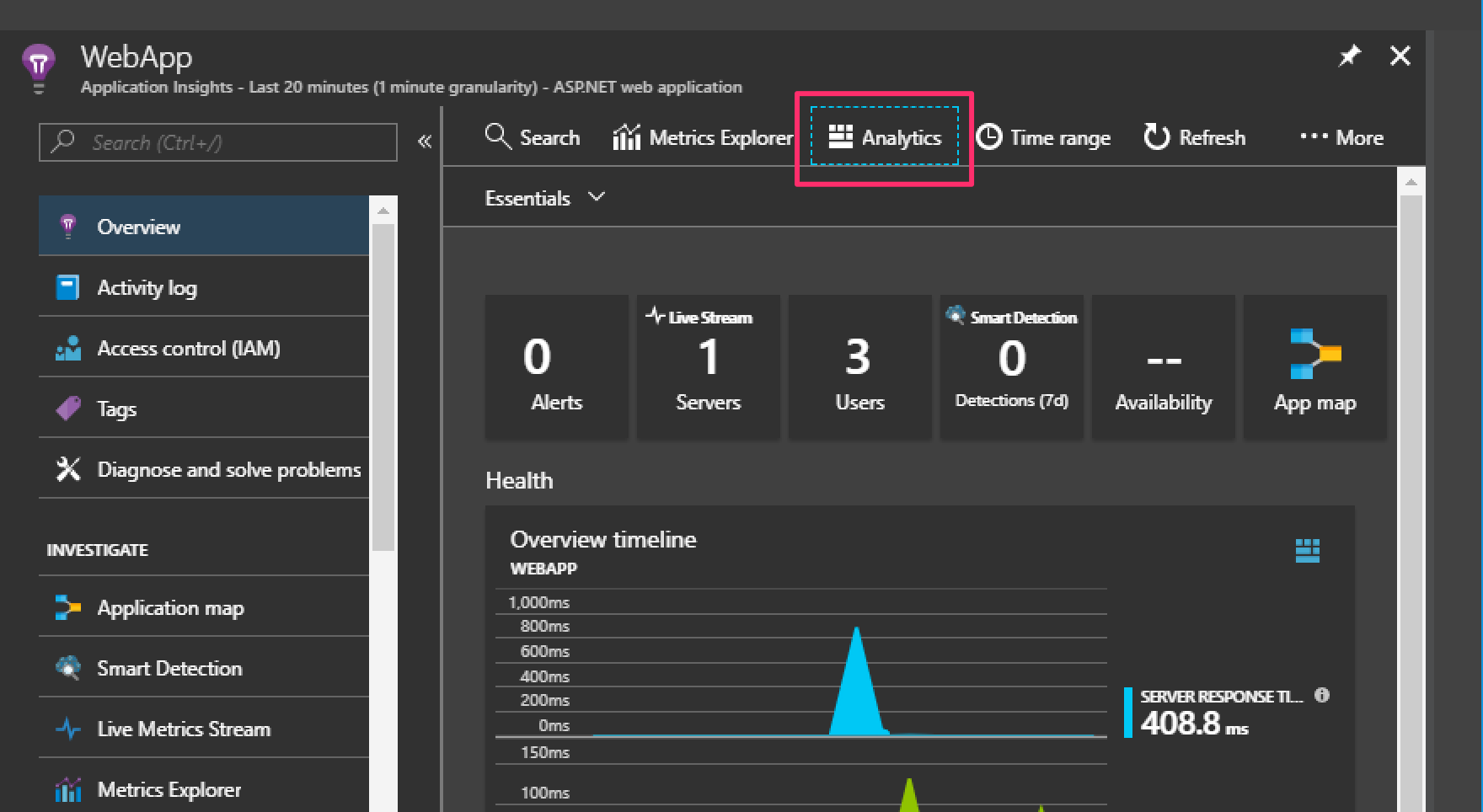Click the sidebar scroll-up arrow
Viewport: 1483px width, 812px height.
tap(383, 210)
